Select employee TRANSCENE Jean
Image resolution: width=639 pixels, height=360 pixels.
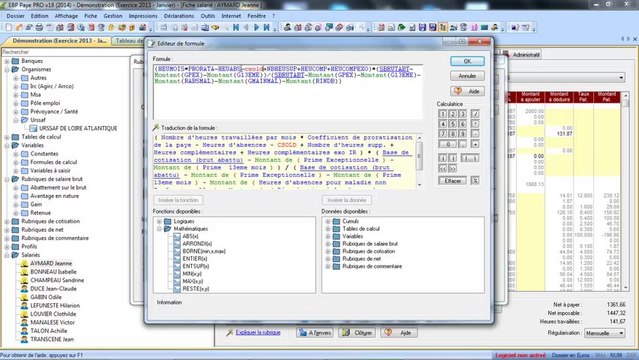click(52, 339)
